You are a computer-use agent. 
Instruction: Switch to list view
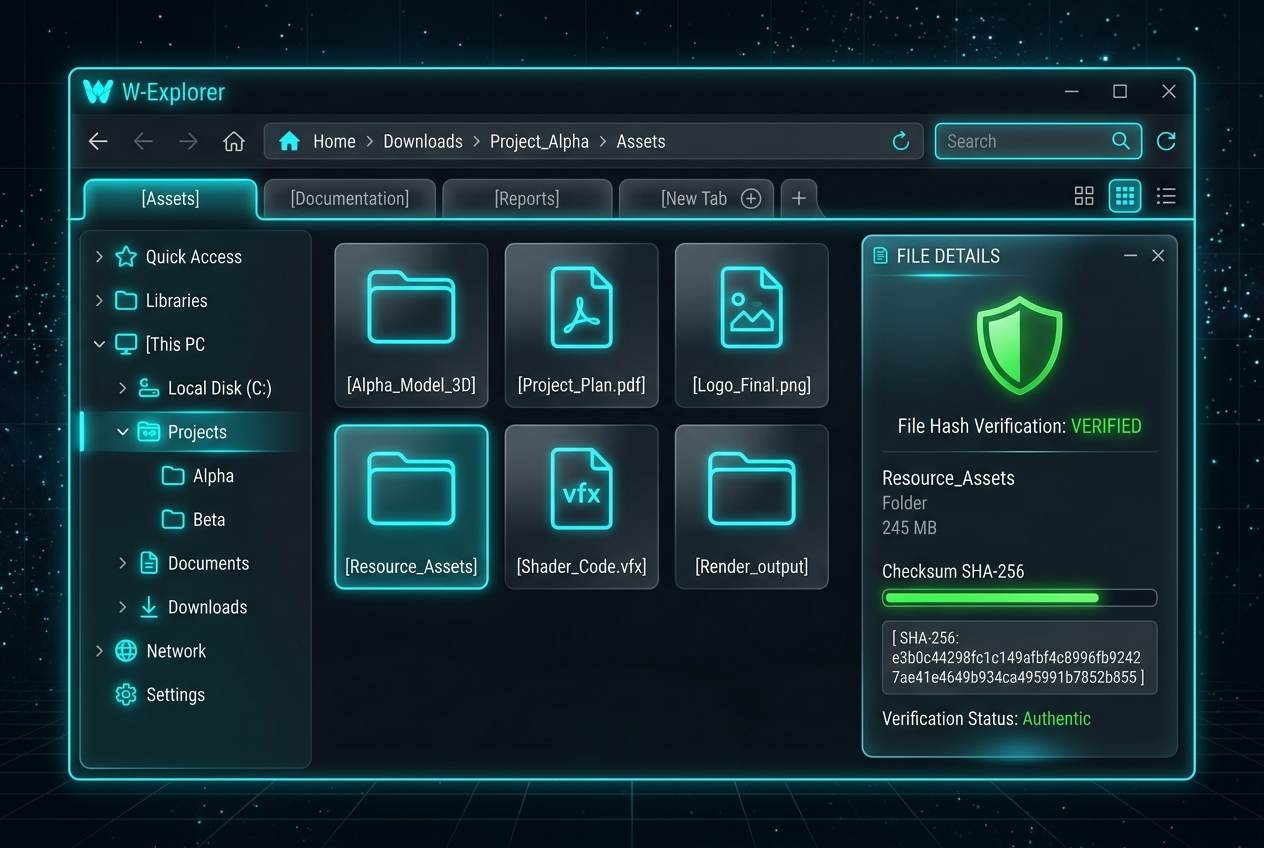1166,196
